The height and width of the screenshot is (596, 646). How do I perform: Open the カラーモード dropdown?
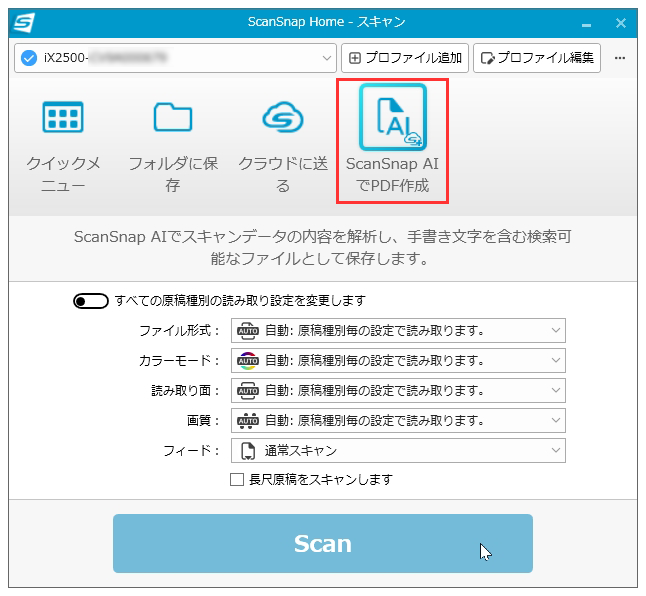point(398,360)
